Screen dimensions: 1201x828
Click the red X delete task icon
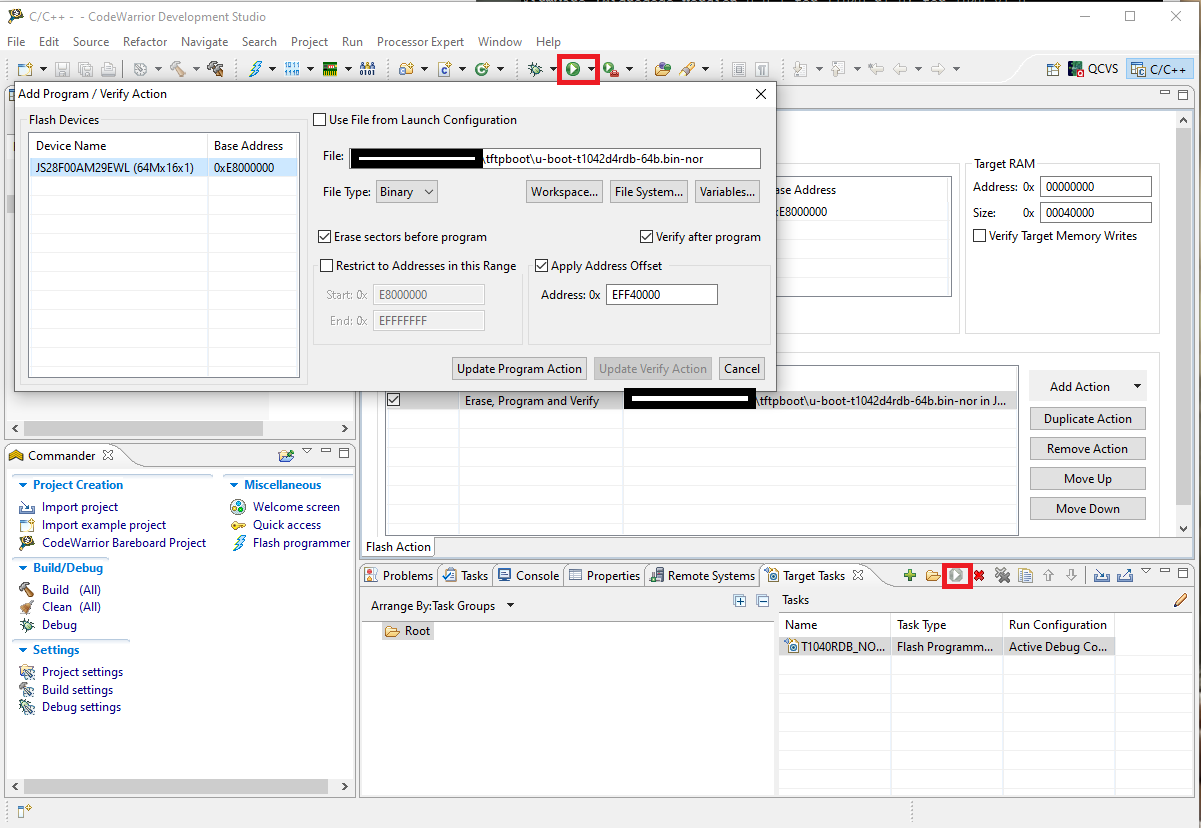coord(979,575)
